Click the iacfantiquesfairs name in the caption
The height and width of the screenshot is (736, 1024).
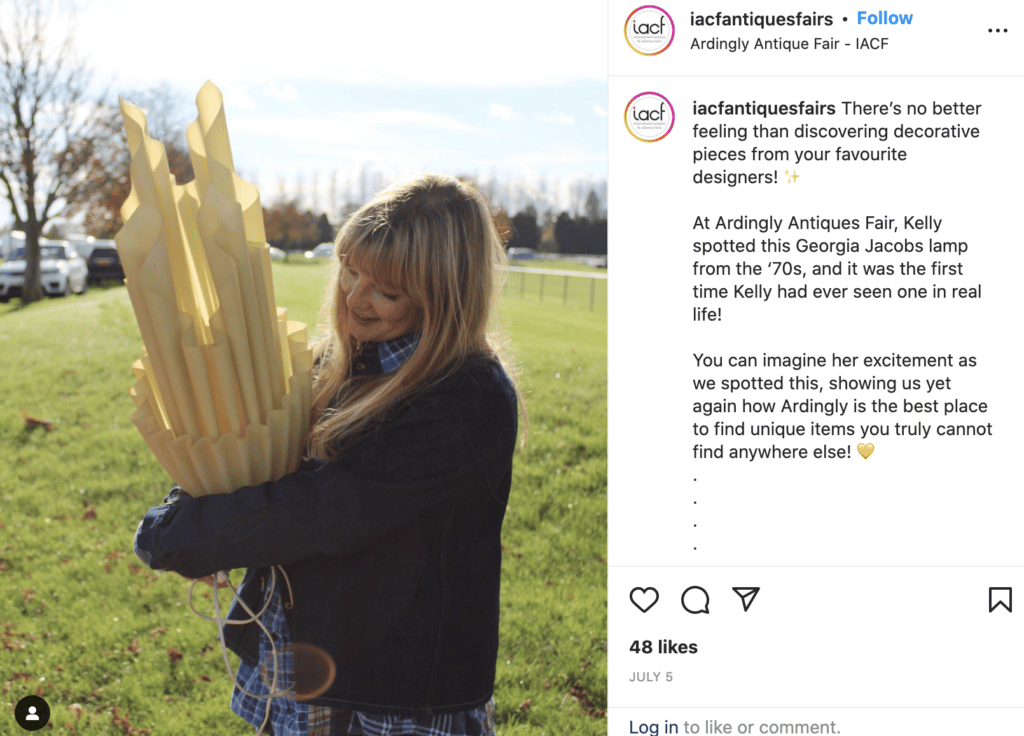point(763,108)
